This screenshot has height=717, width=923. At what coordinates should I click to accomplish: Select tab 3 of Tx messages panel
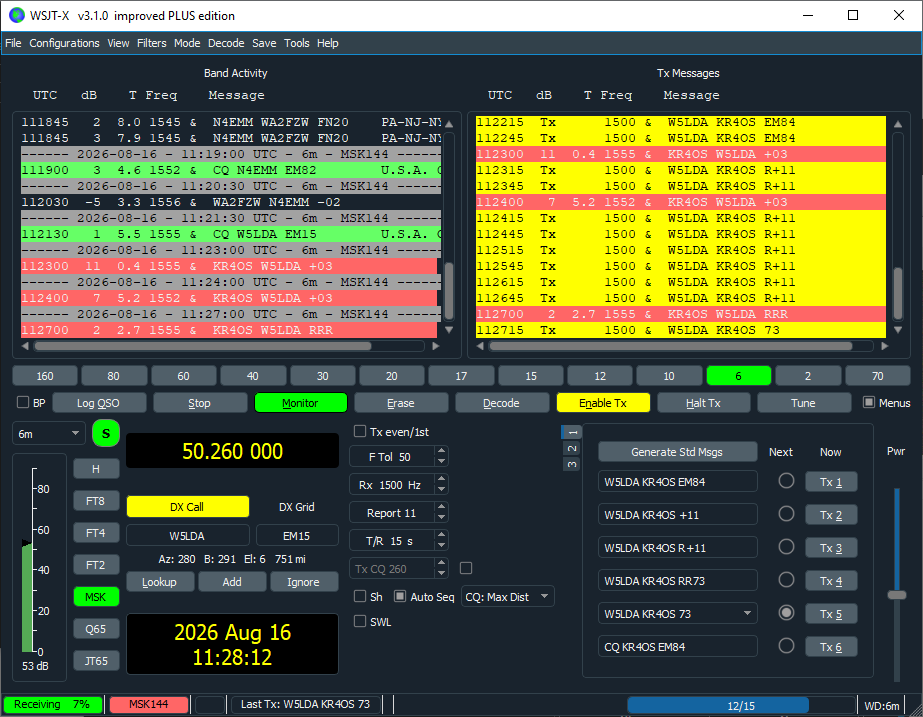click(x=572, y=464)
